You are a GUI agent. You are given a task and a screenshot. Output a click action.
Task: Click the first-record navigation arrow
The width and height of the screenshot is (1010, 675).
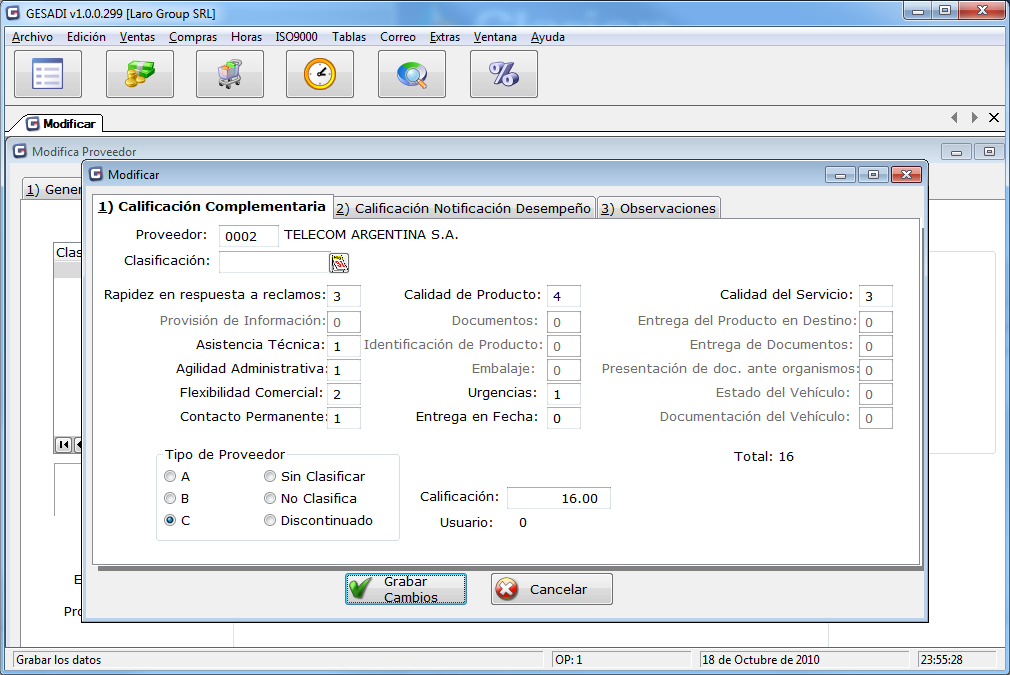coord(63,444)
